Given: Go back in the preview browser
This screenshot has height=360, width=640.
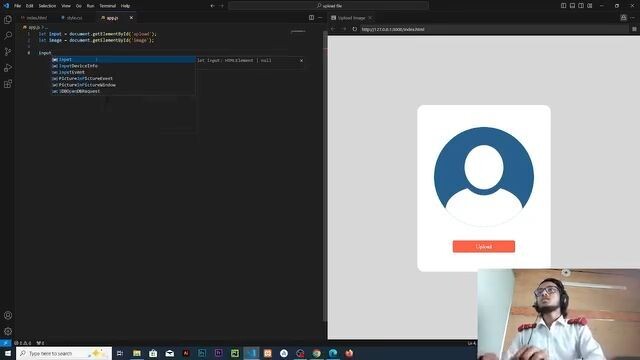Looking at the screenshot, I should coord(333,29).
